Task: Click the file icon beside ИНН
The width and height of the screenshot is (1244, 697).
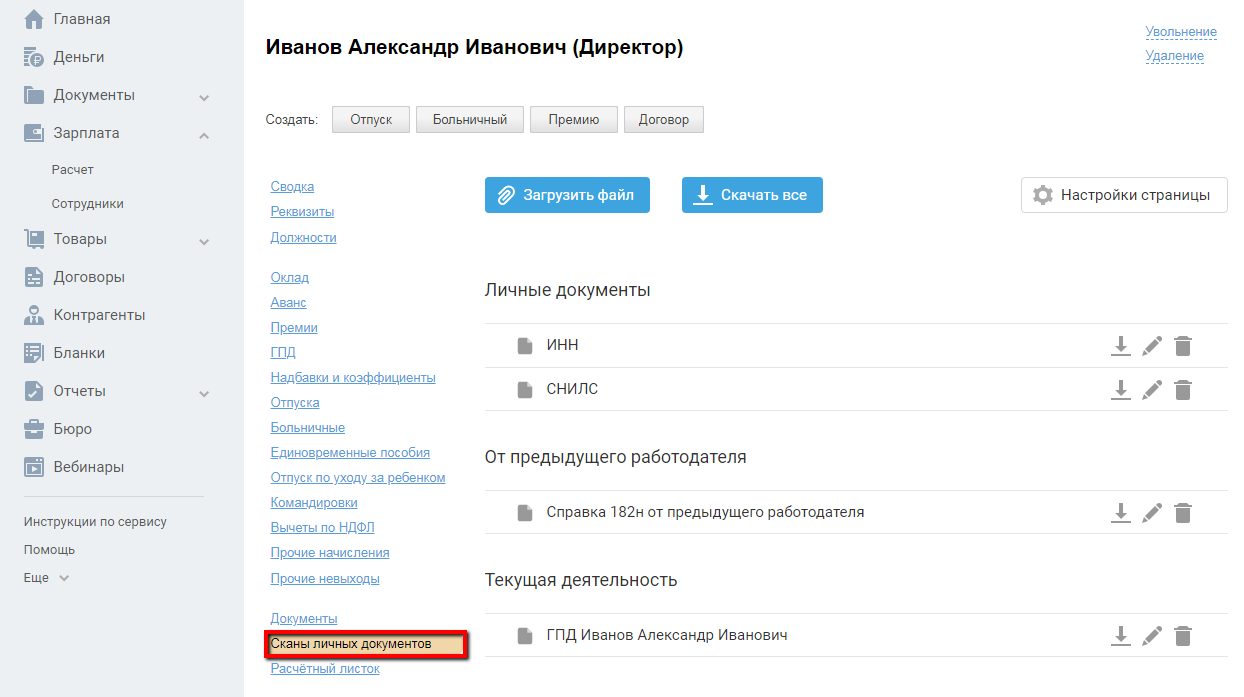Action: [525, 346]
